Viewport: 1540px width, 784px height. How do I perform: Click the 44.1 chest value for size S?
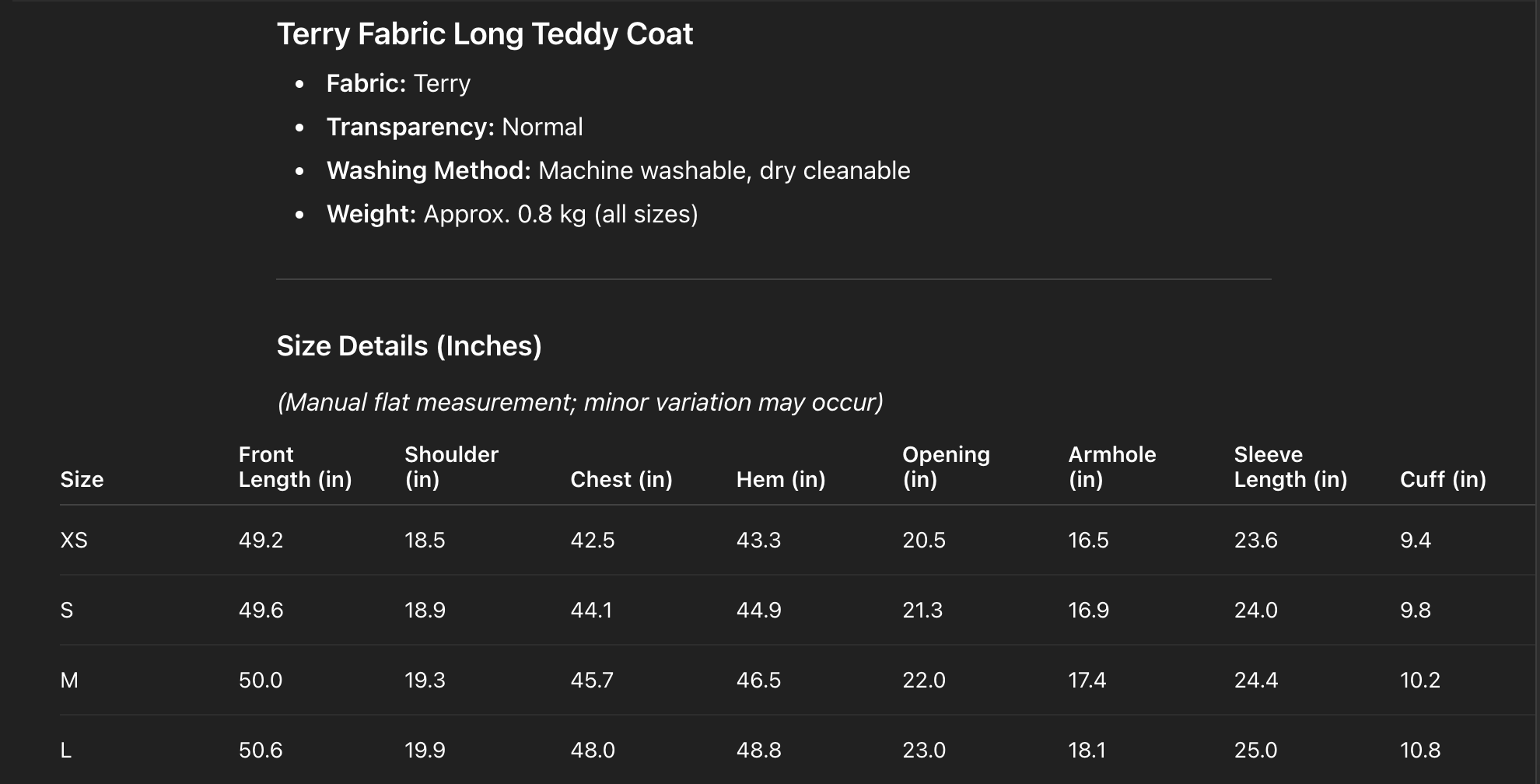(591, 610)
